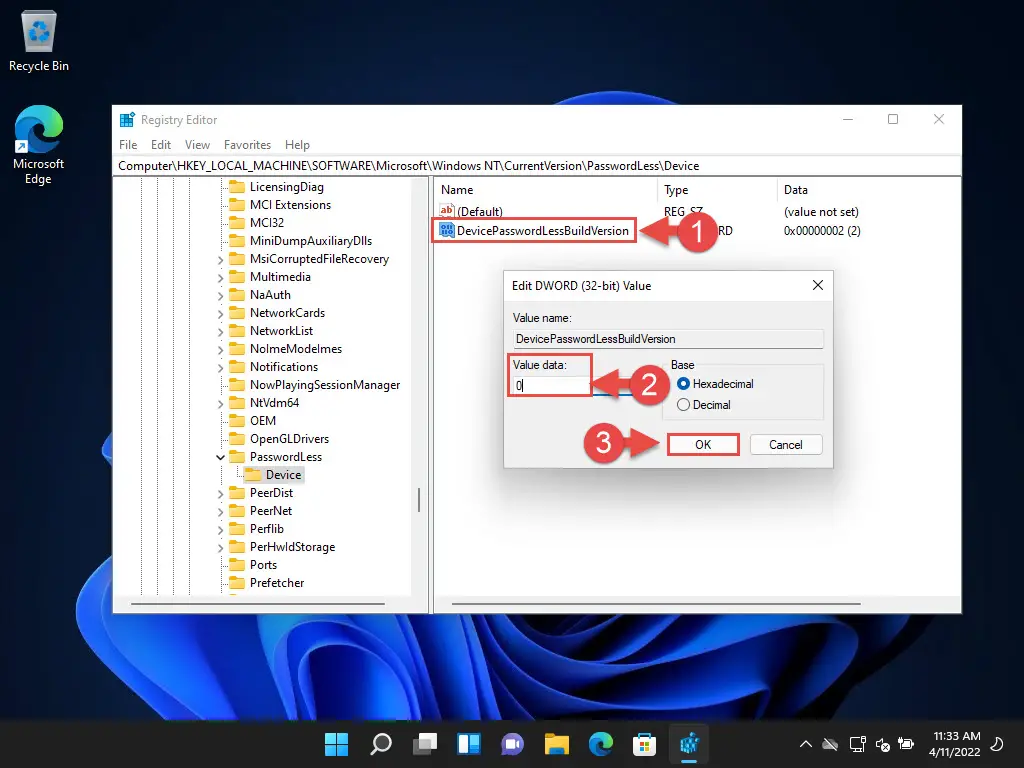Open taskbar Search magnifier

[x=381, y=744]
